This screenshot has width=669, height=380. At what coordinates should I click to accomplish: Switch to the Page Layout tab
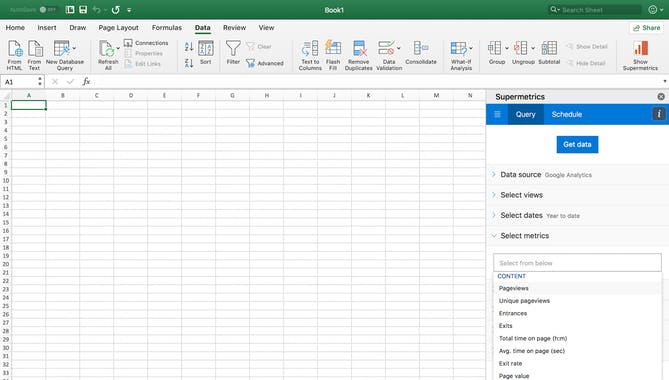[x=118, y=27]
